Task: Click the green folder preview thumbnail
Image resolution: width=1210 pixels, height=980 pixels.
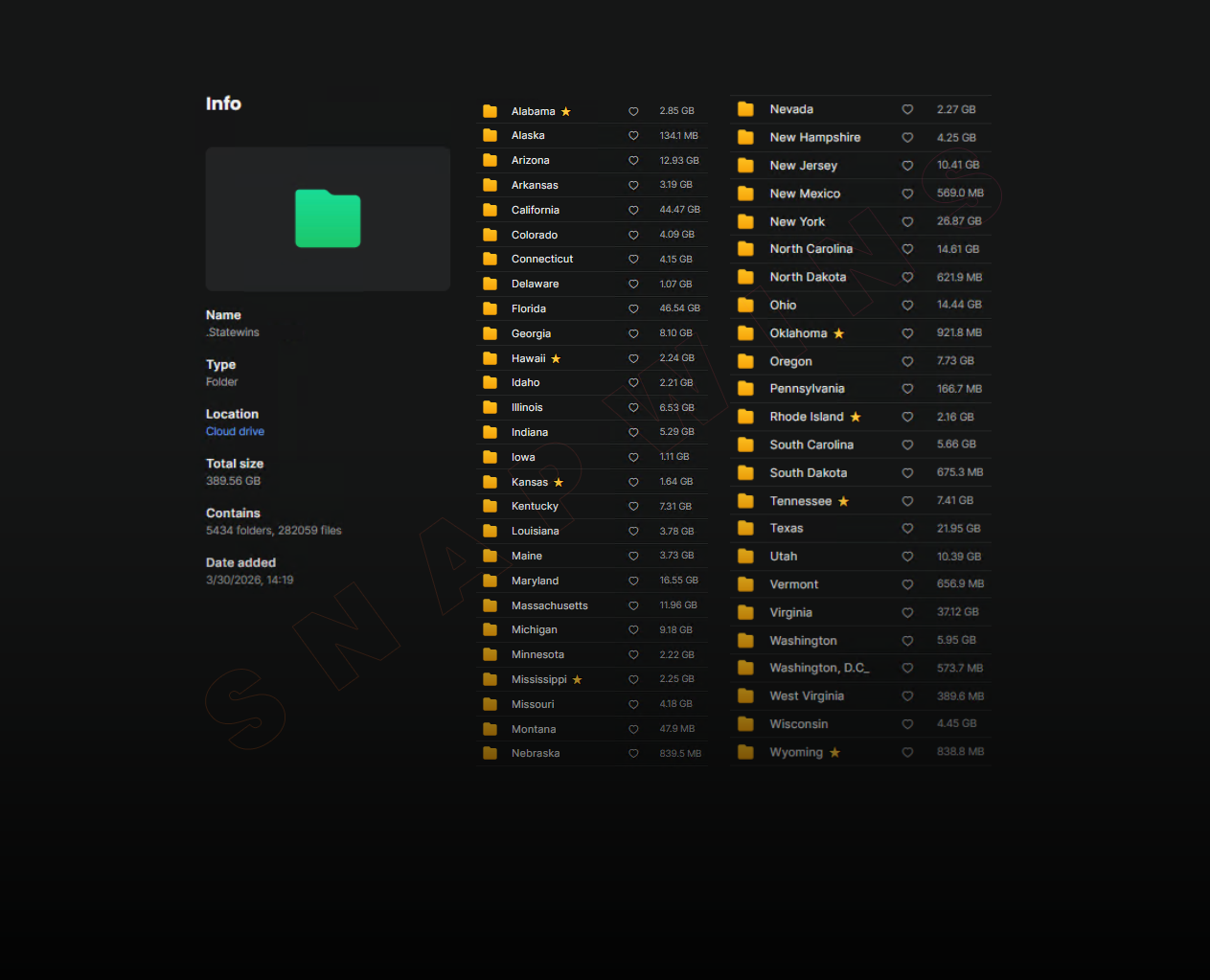Action: pyautogui.click(x=328, y=219)
